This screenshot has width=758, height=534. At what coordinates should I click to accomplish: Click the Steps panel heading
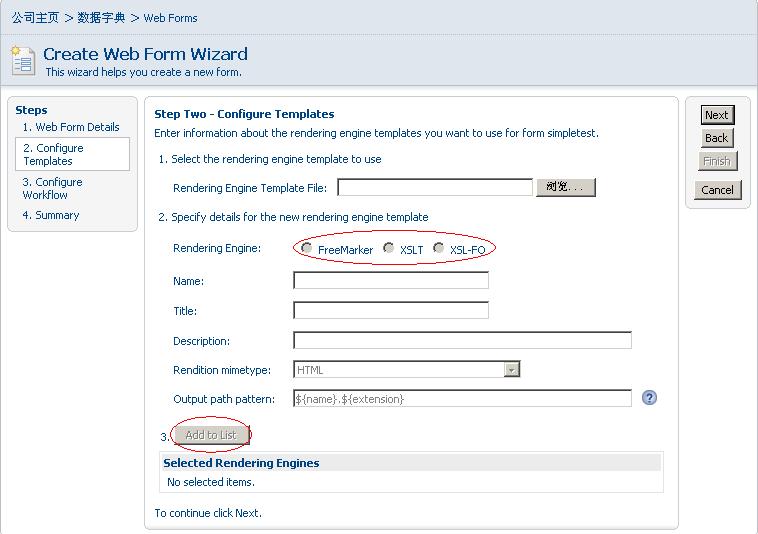[31, 110]
